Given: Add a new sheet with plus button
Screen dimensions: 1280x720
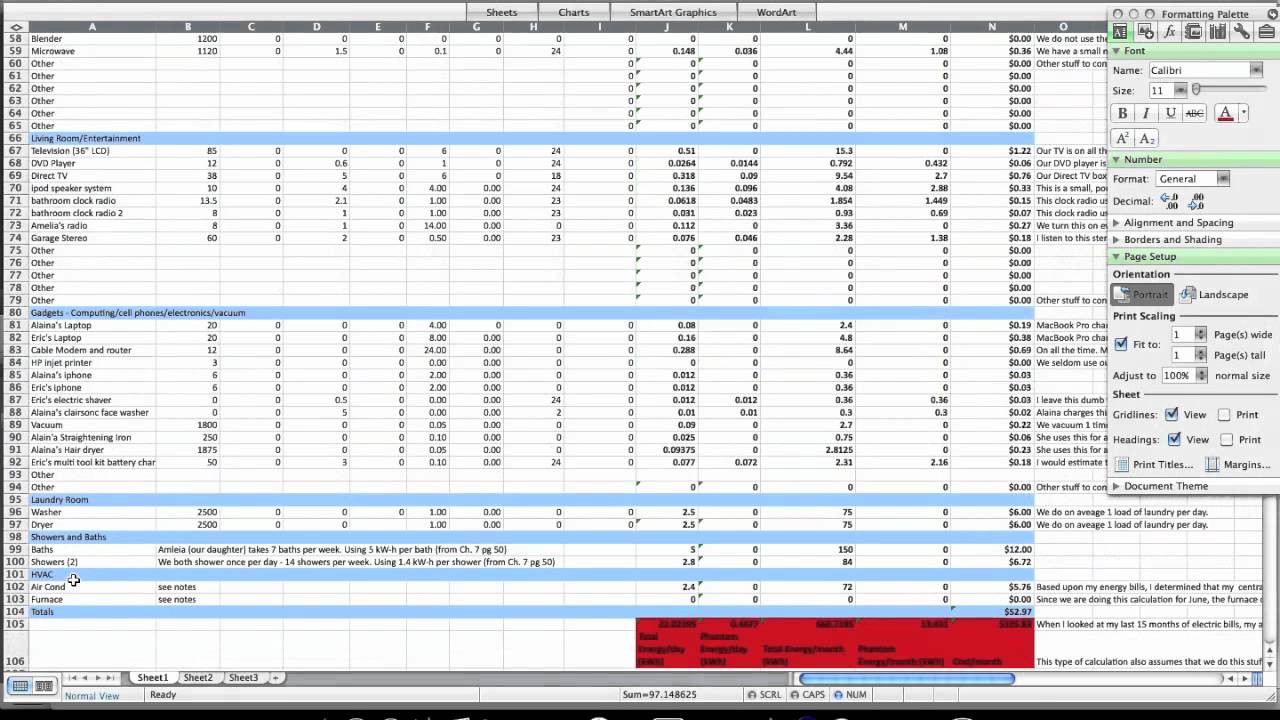Looking at the screenshot, I should (x=277, y=678).
